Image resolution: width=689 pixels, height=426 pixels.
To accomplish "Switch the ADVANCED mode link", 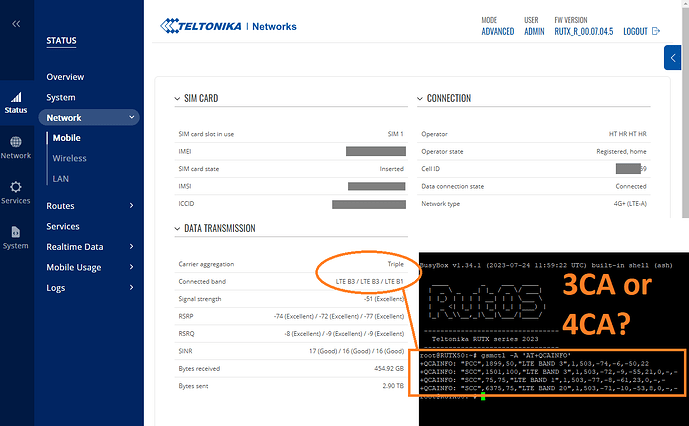I will coord(497,31).
